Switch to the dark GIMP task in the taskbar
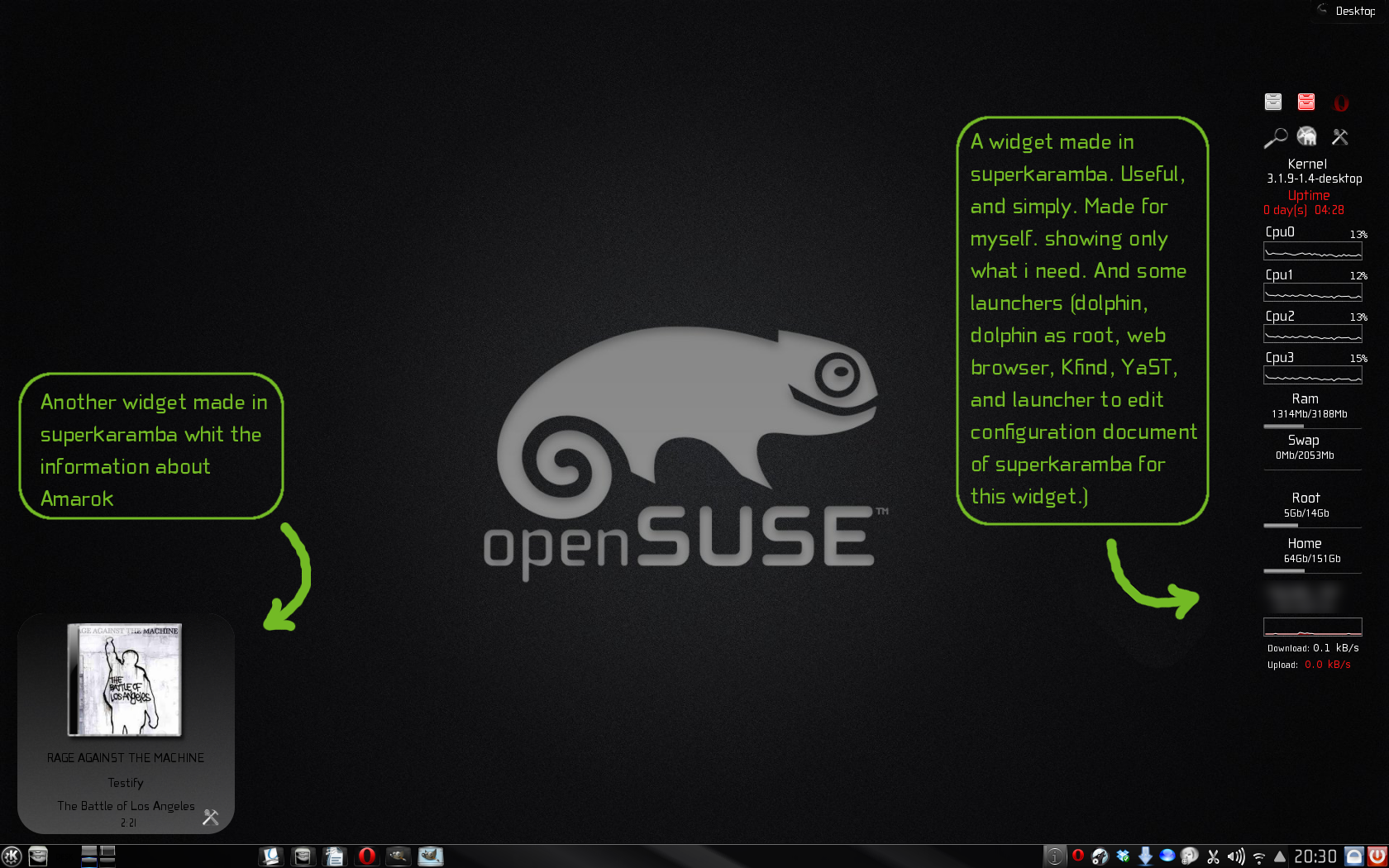This screenshot has height=868, width=1389. 398,856
